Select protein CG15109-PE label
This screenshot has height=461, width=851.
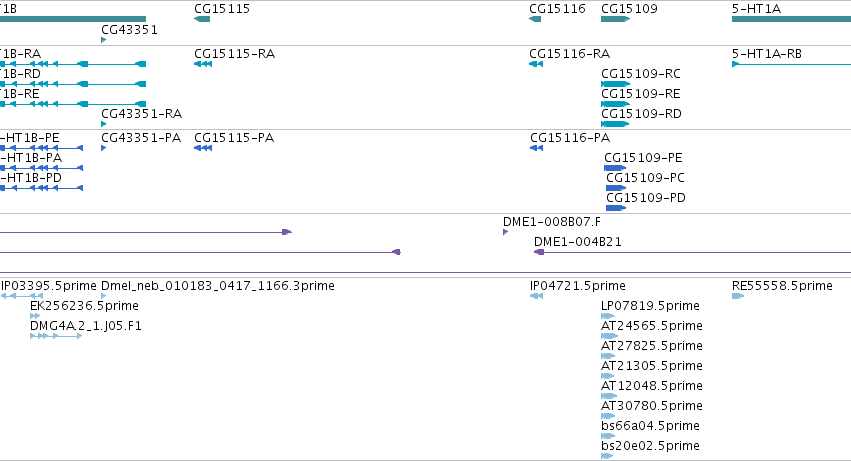[643, 158]
